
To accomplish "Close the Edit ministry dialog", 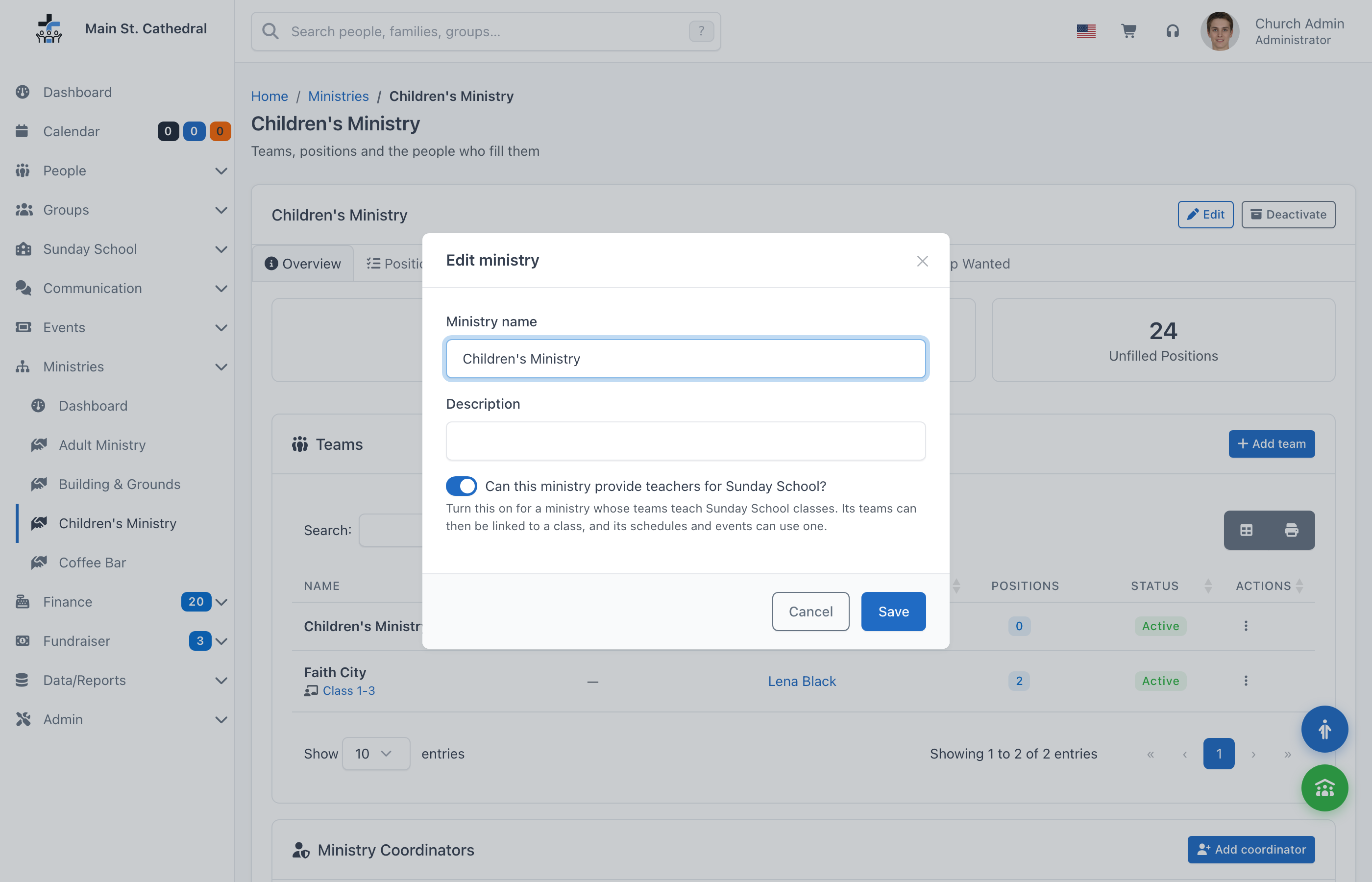I will 922,261.
